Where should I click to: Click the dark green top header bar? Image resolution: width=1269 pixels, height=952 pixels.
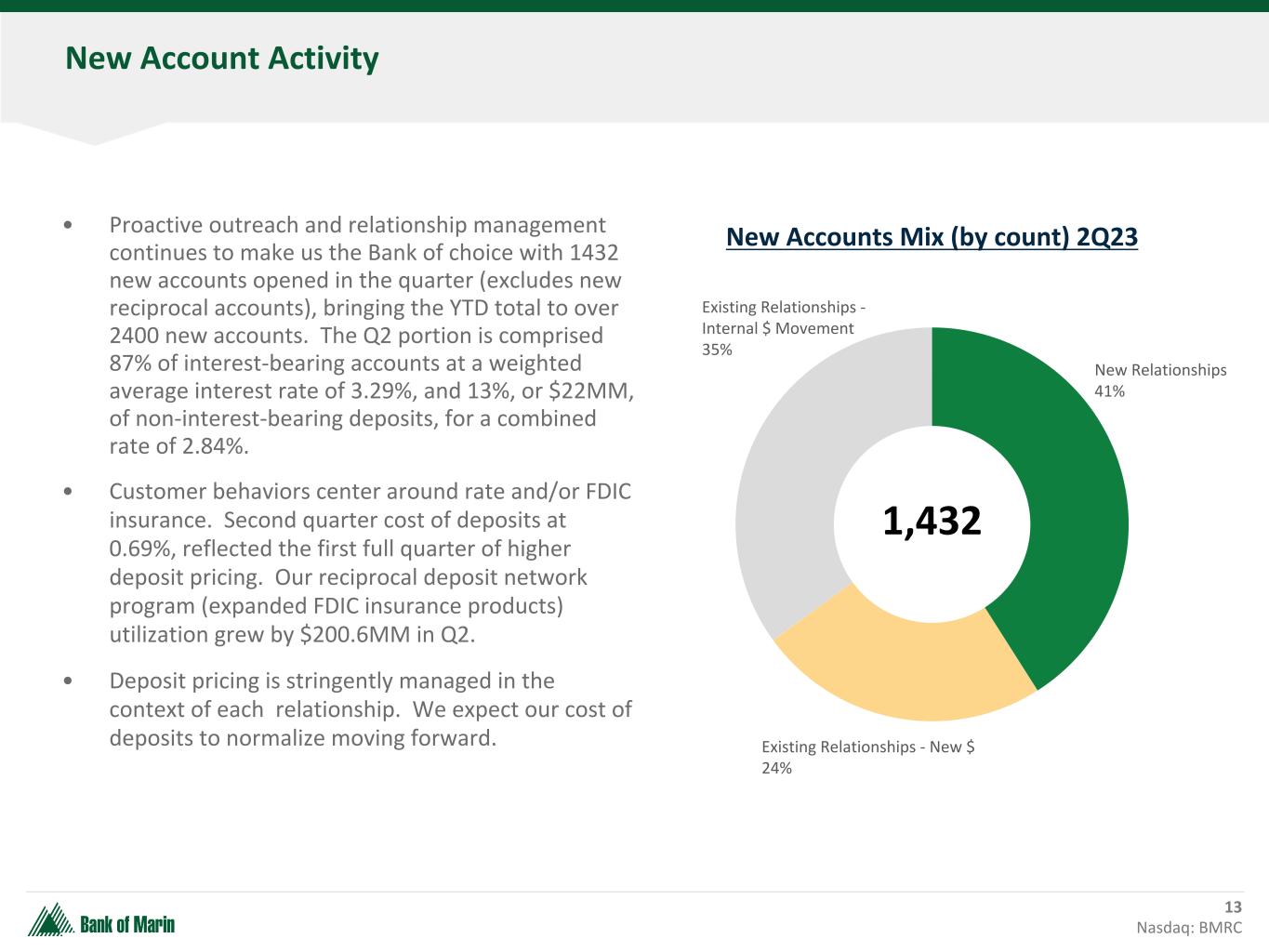(x=634, y=6)
